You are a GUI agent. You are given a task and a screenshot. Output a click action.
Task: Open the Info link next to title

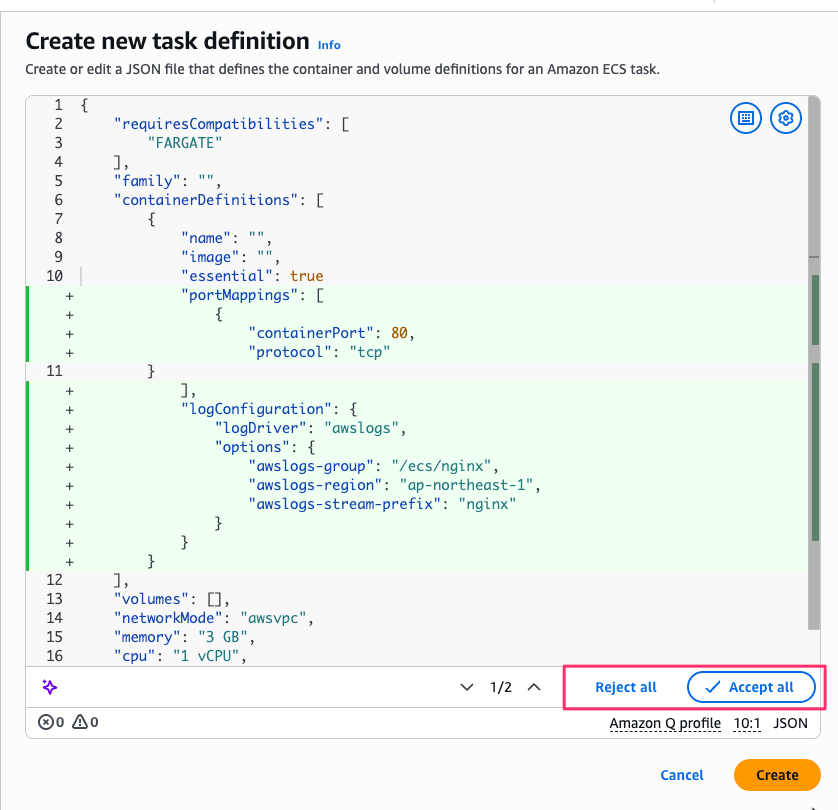[329, 45]
